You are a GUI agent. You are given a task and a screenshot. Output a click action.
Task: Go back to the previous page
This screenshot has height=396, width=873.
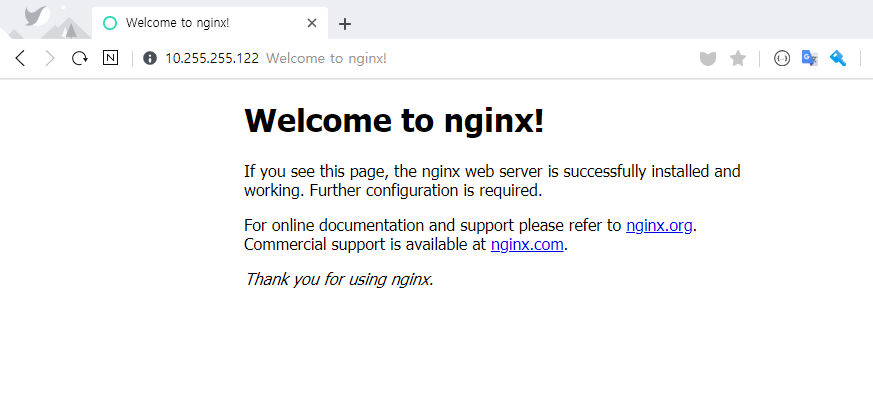click(x=20, y=58)
